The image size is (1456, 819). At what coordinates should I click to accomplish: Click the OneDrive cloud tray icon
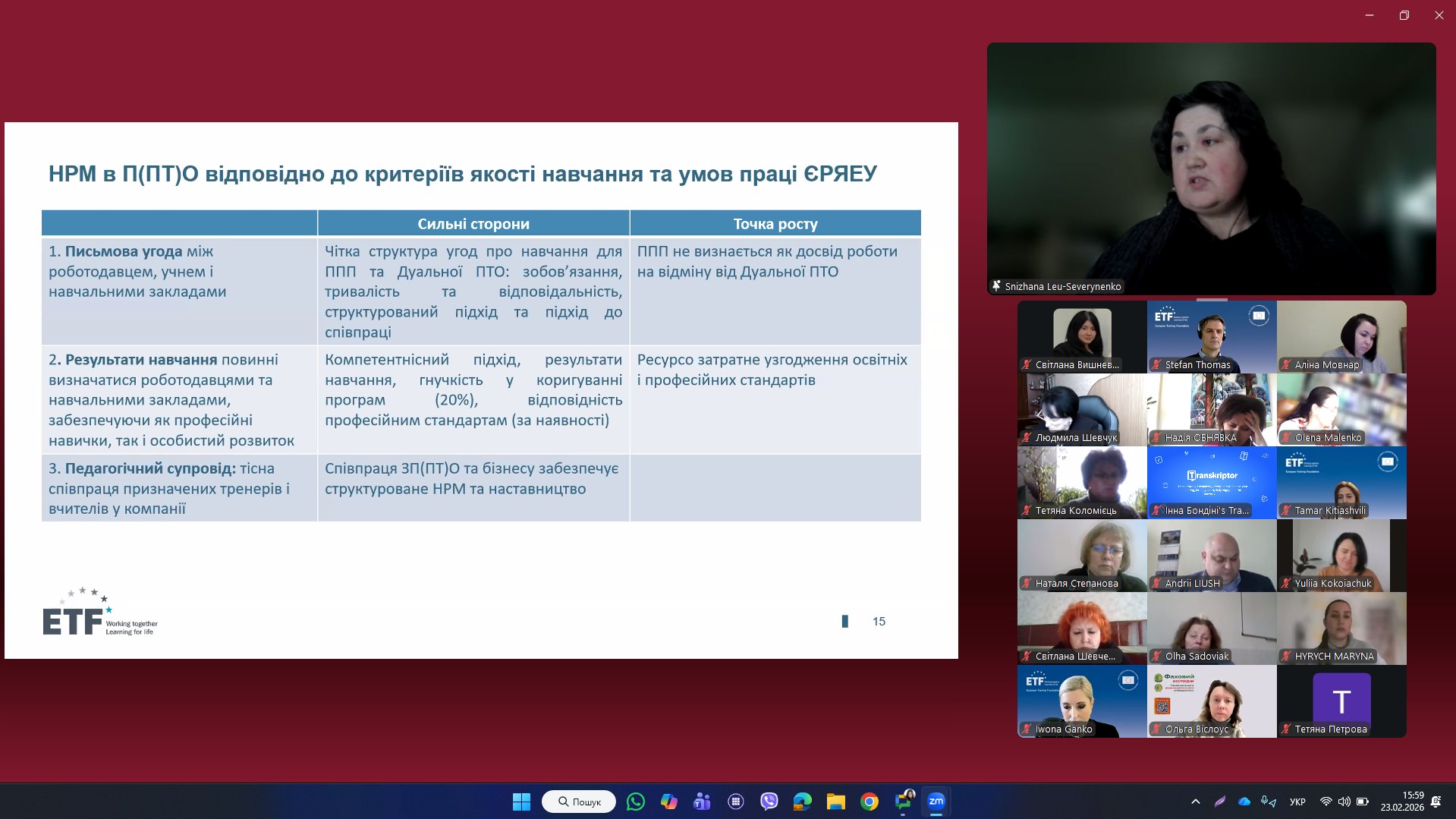pyautogui.click(x=1244, y=802)
